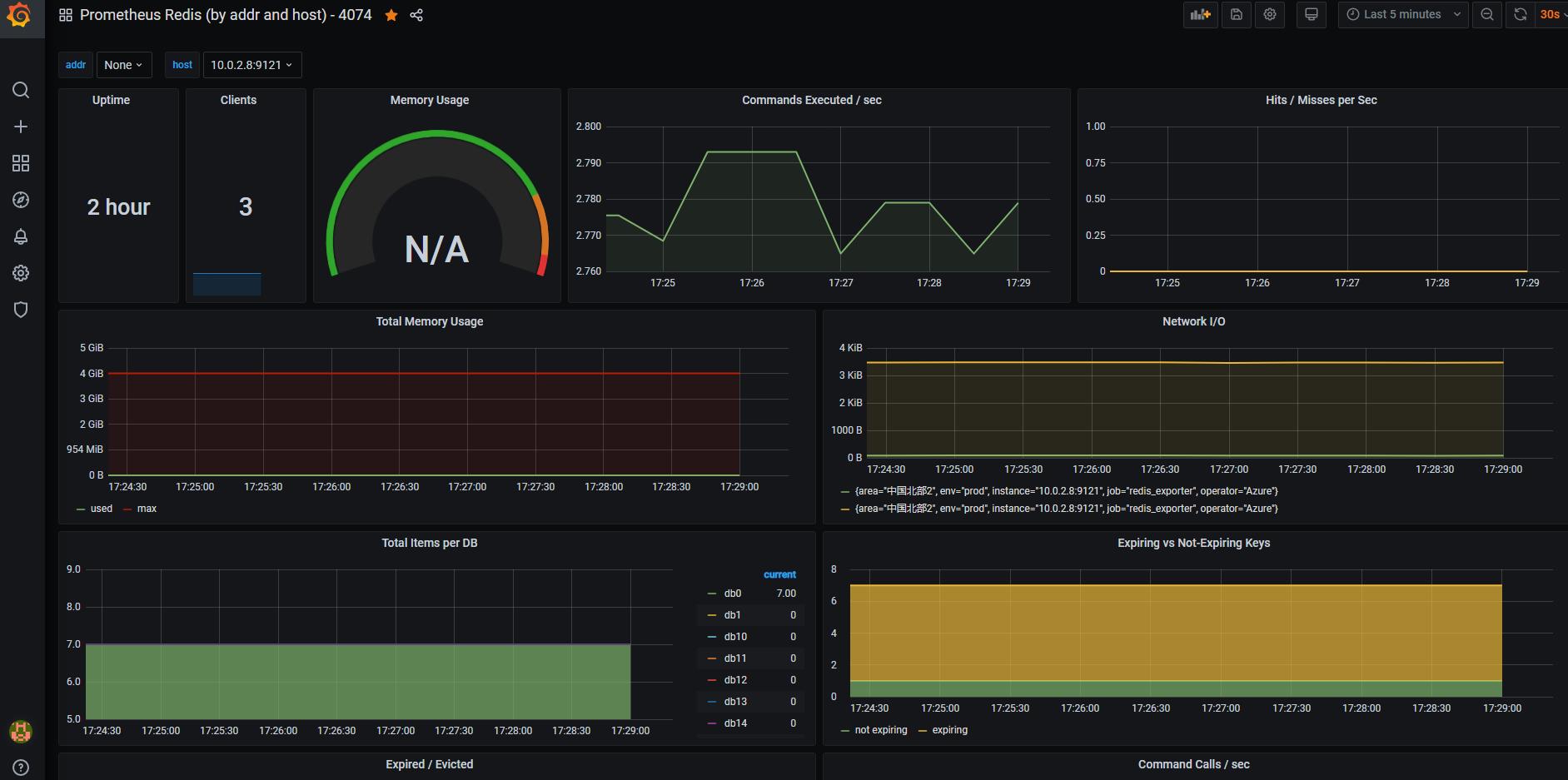
Task: Toggle the used series in Total Memory legend
Action: coord(102,509)
